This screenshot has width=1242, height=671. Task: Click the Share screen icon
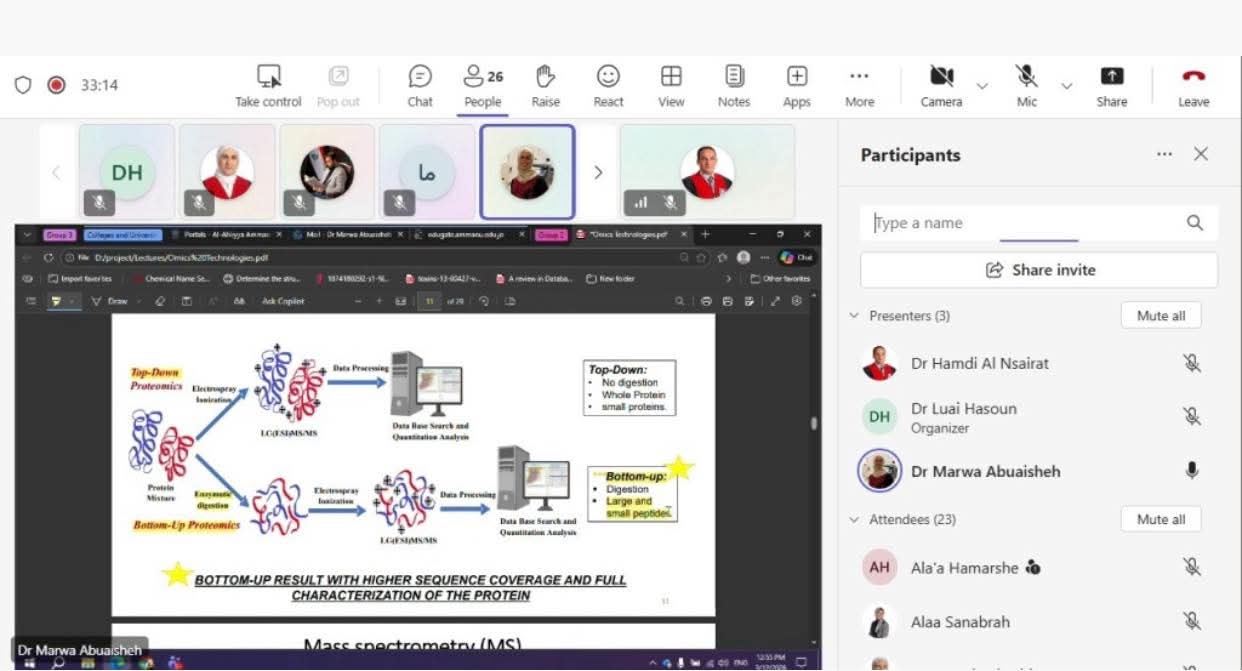click(1112, 78)
